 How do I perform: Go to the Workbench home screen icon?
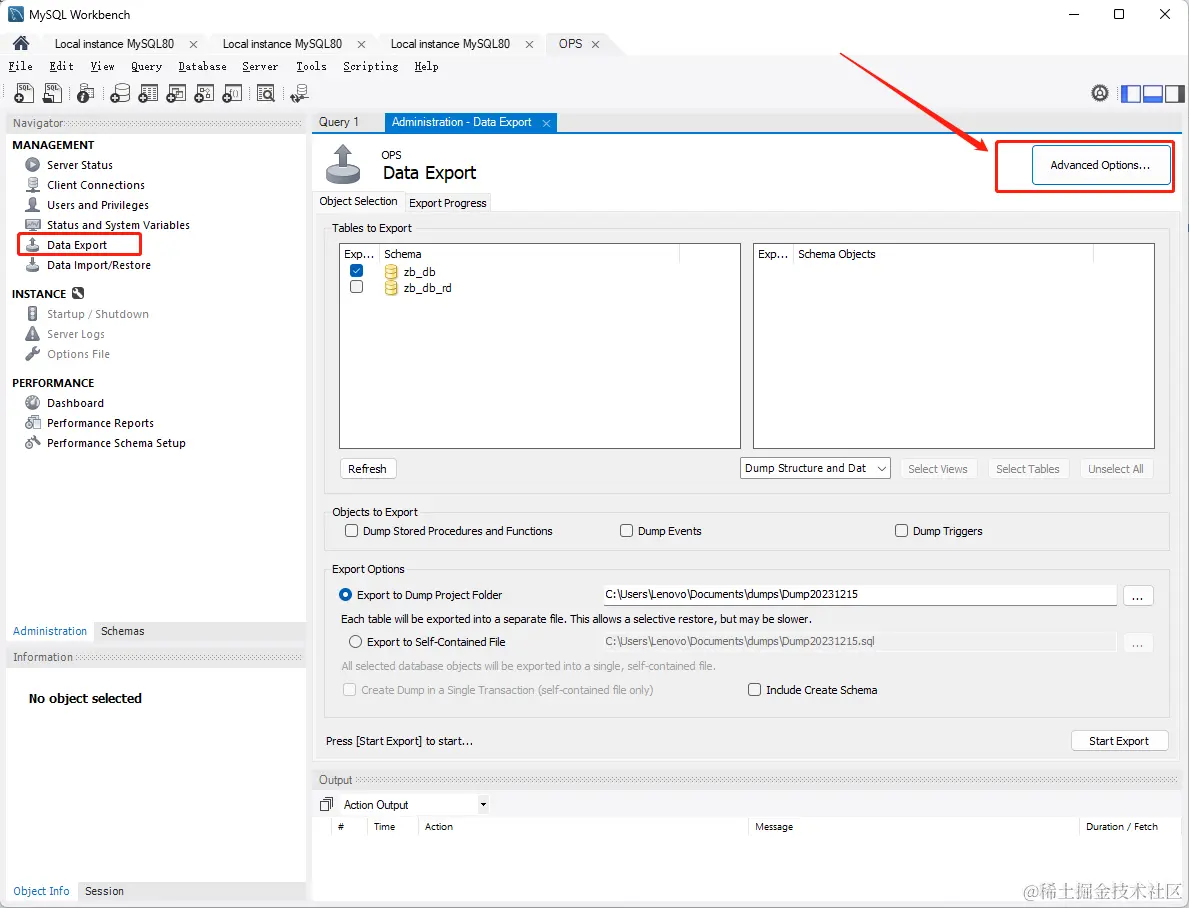(20, 43)
